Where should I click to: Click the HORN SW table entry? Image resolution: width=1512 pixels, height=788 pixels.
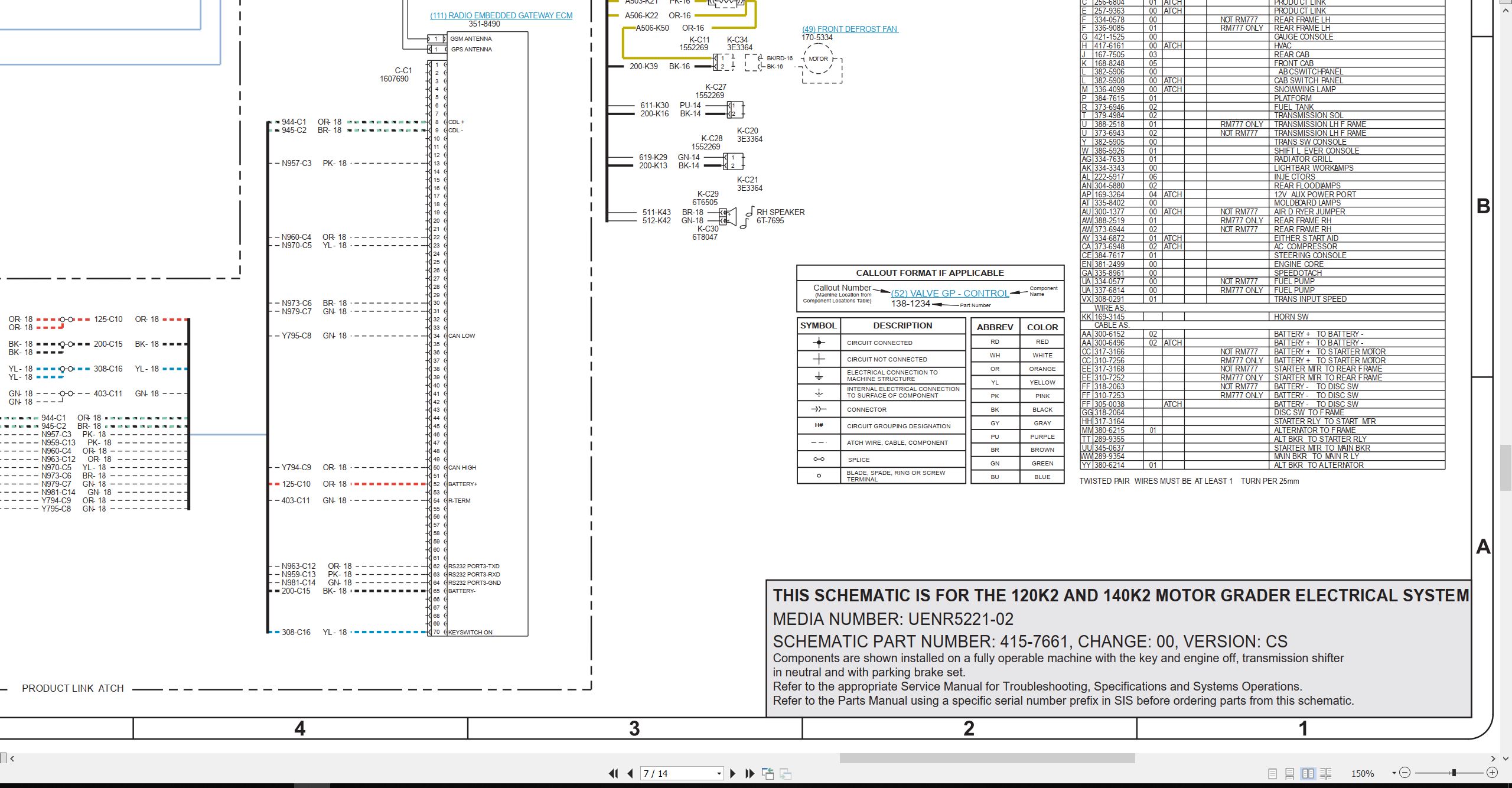coord(1291,317)
